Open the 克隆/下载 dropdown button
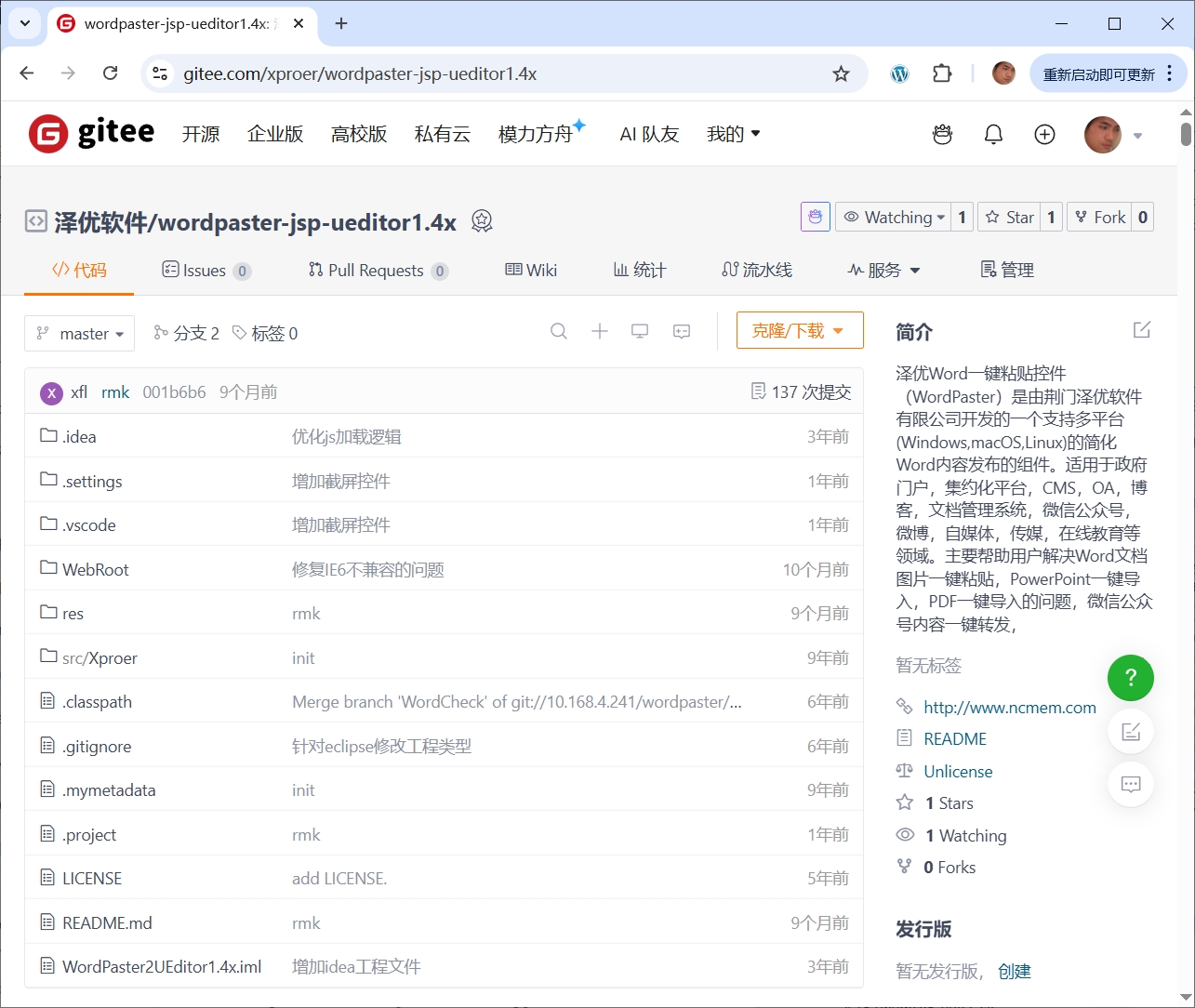1195x1008 pixels. pos(799,331)
